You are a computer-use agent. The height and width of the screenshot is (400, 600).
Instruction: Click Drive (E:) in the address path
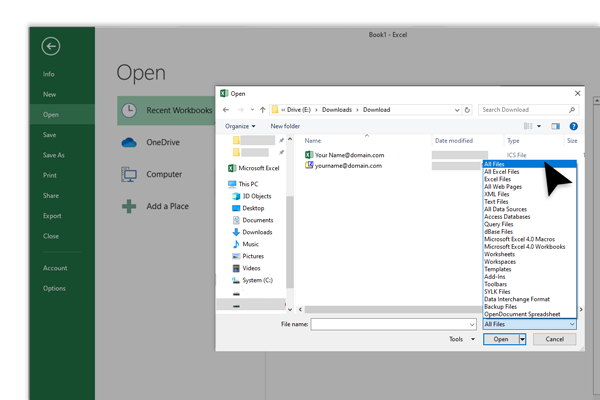click(x=298, y=110)
